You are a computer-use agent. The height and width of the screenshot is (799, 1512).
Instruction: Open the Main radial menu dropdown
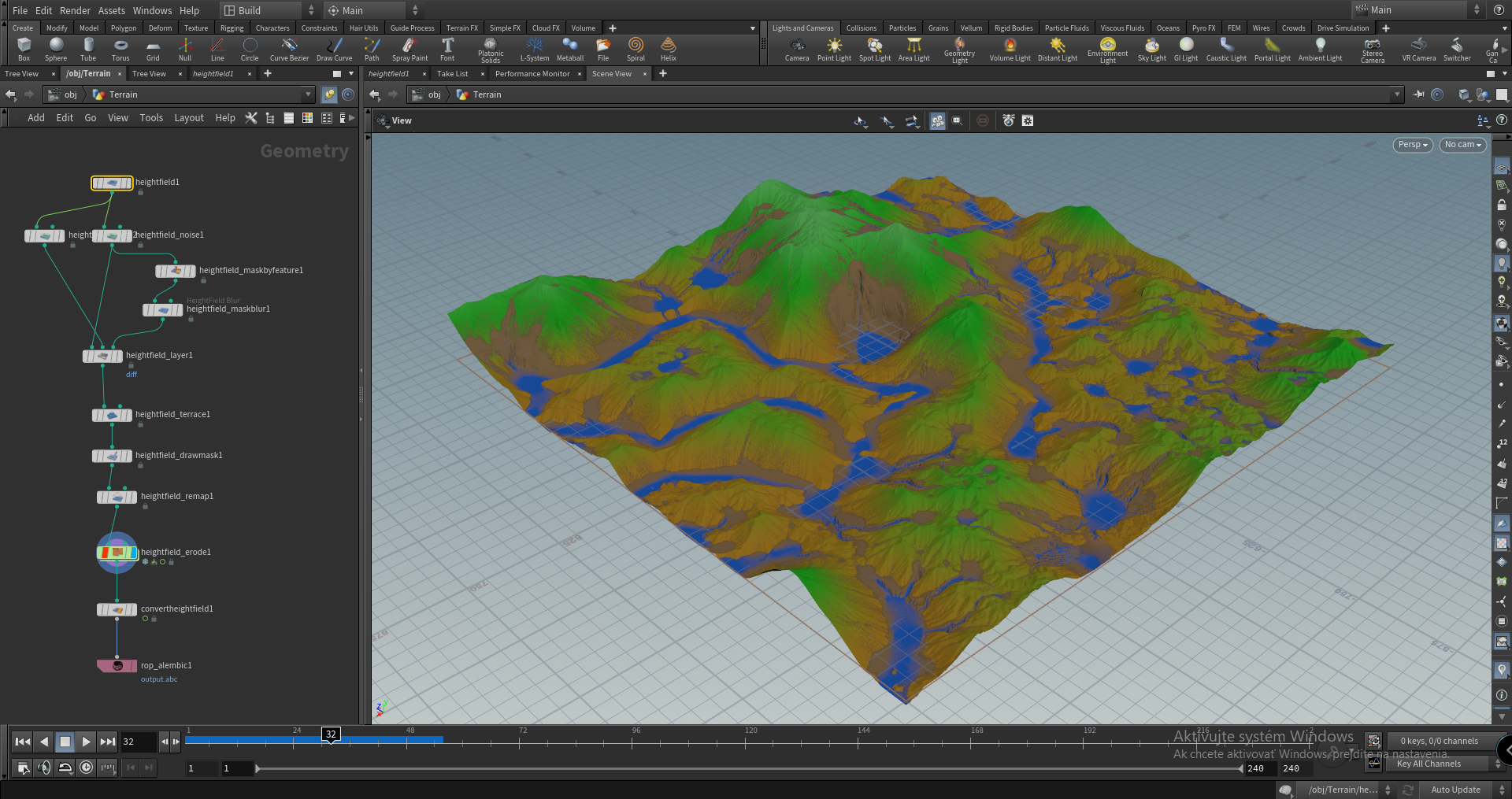[x=373, y=10]
